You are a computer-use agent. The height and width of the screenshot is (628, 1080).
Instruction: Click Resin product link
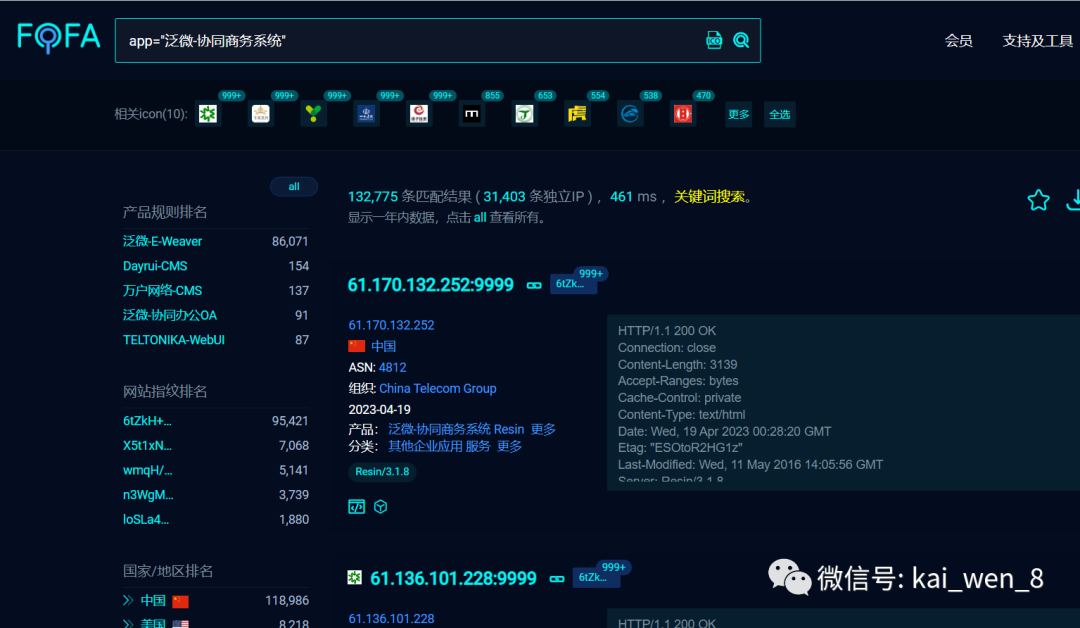[509, 429]
